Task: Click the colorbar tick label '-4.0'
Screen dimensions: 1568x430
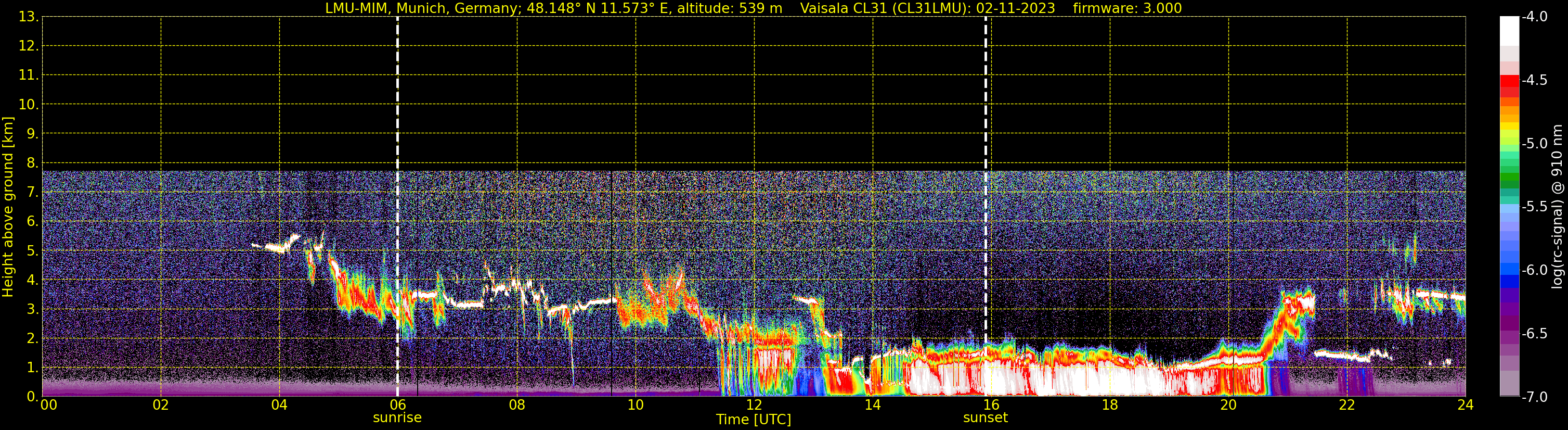Action: click(1535, 17)
